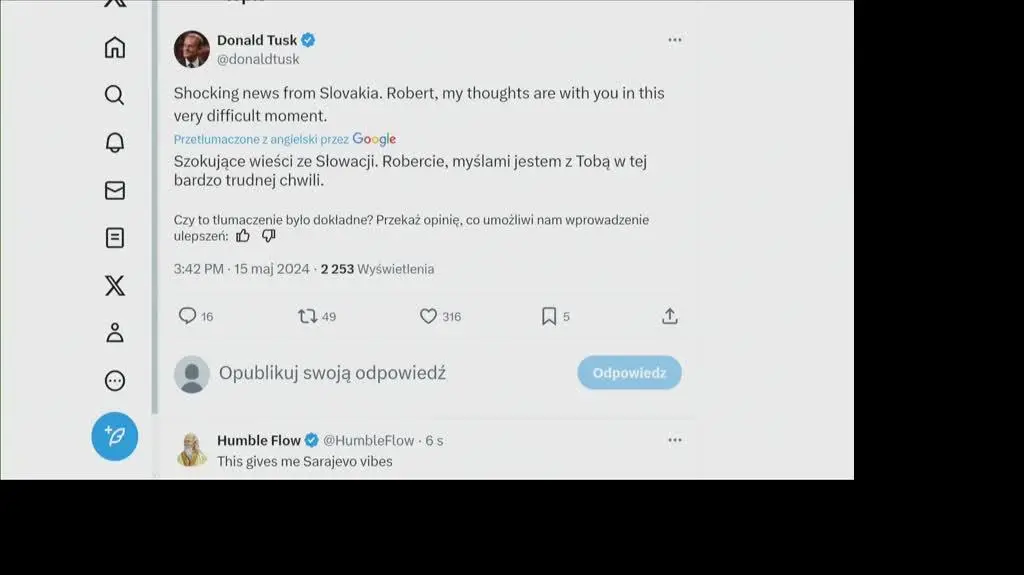Open the Lists icon in sidebar

115,238
